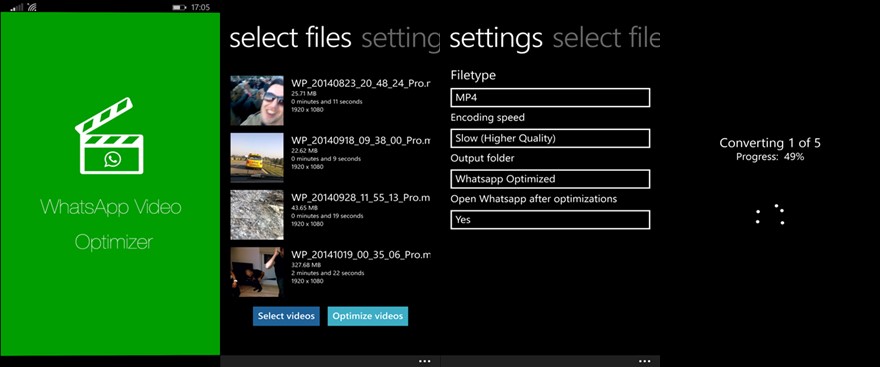Screen dimensions: 880x367
Task: Tap the signal strength indicator in status bar
Action: pos(17,7)
